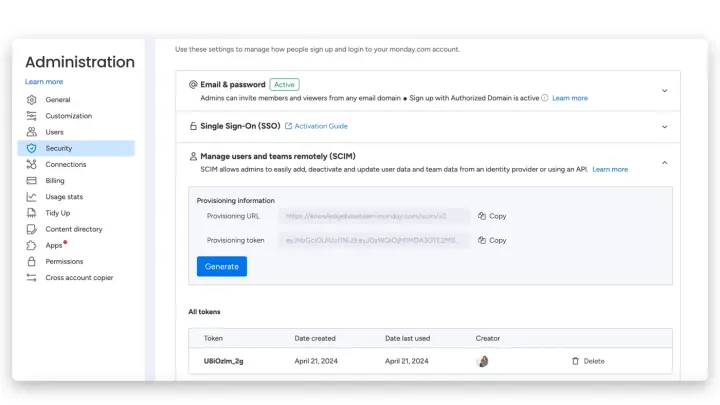Open Billing card icon
Viewport: 720px width, 405px height.
click(31, 180)
